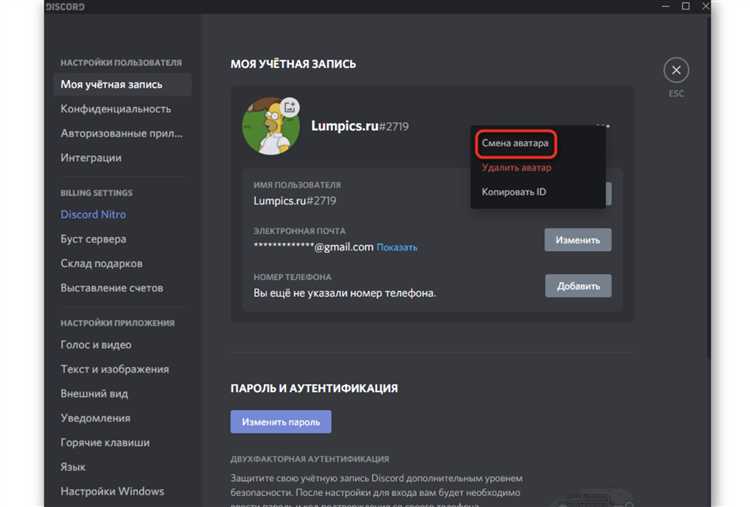Viewport: 750px width, 507px height.
Task: Click the МОЯ УЧЁТНАЯ ЗАПИСЬ heading
Action: 293,64
